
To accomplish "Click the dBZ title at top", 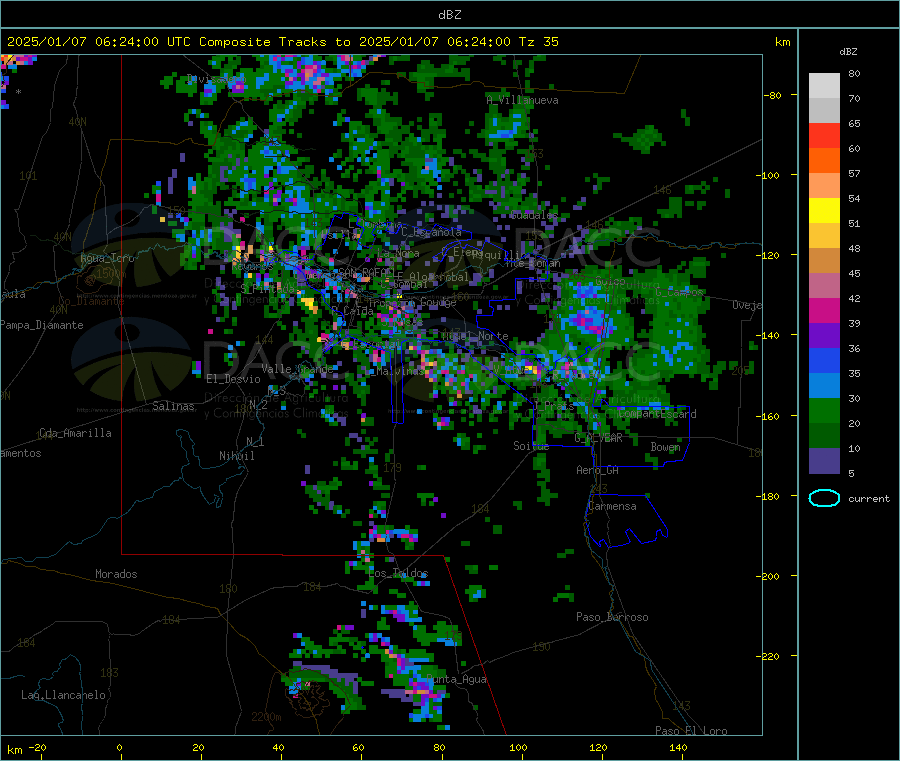I will click(449, 14).
